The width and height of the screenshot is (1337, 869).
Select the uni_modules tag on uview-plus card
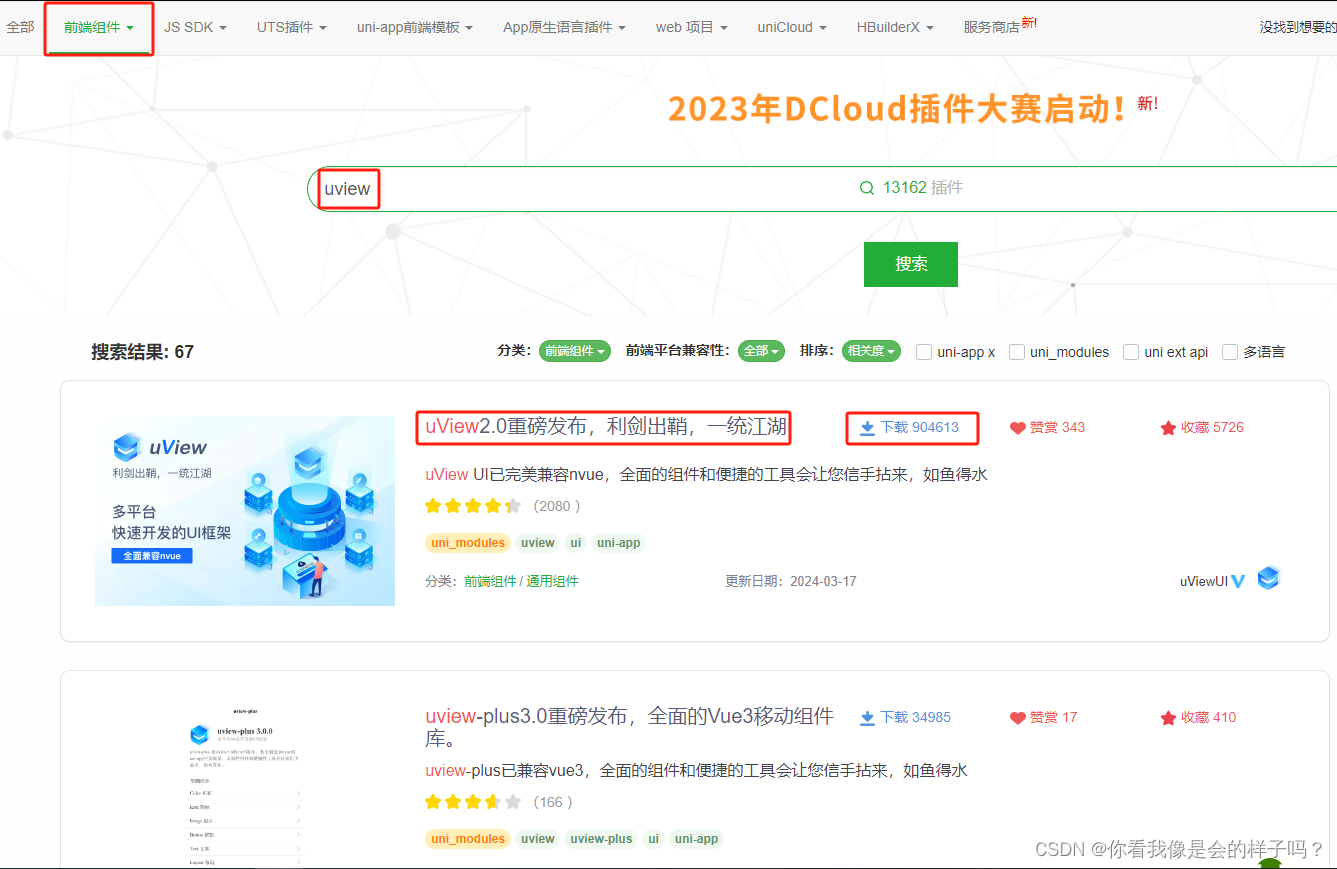(x=467, y=839)
